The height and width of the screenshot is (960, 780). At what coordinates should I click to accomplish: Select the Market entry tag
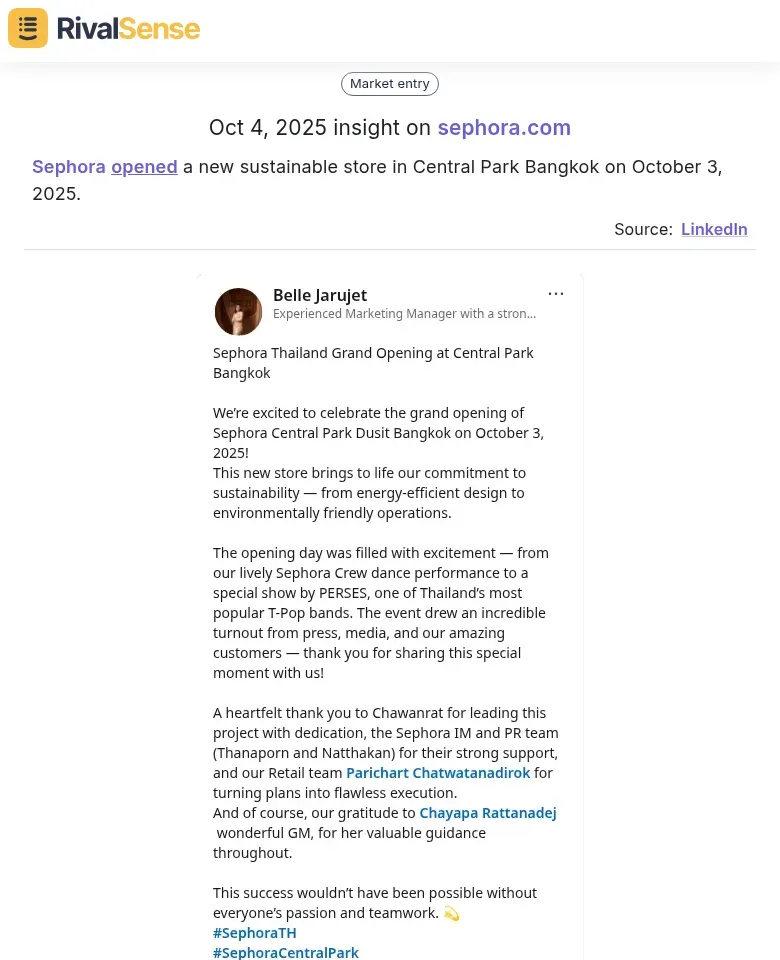390,84
